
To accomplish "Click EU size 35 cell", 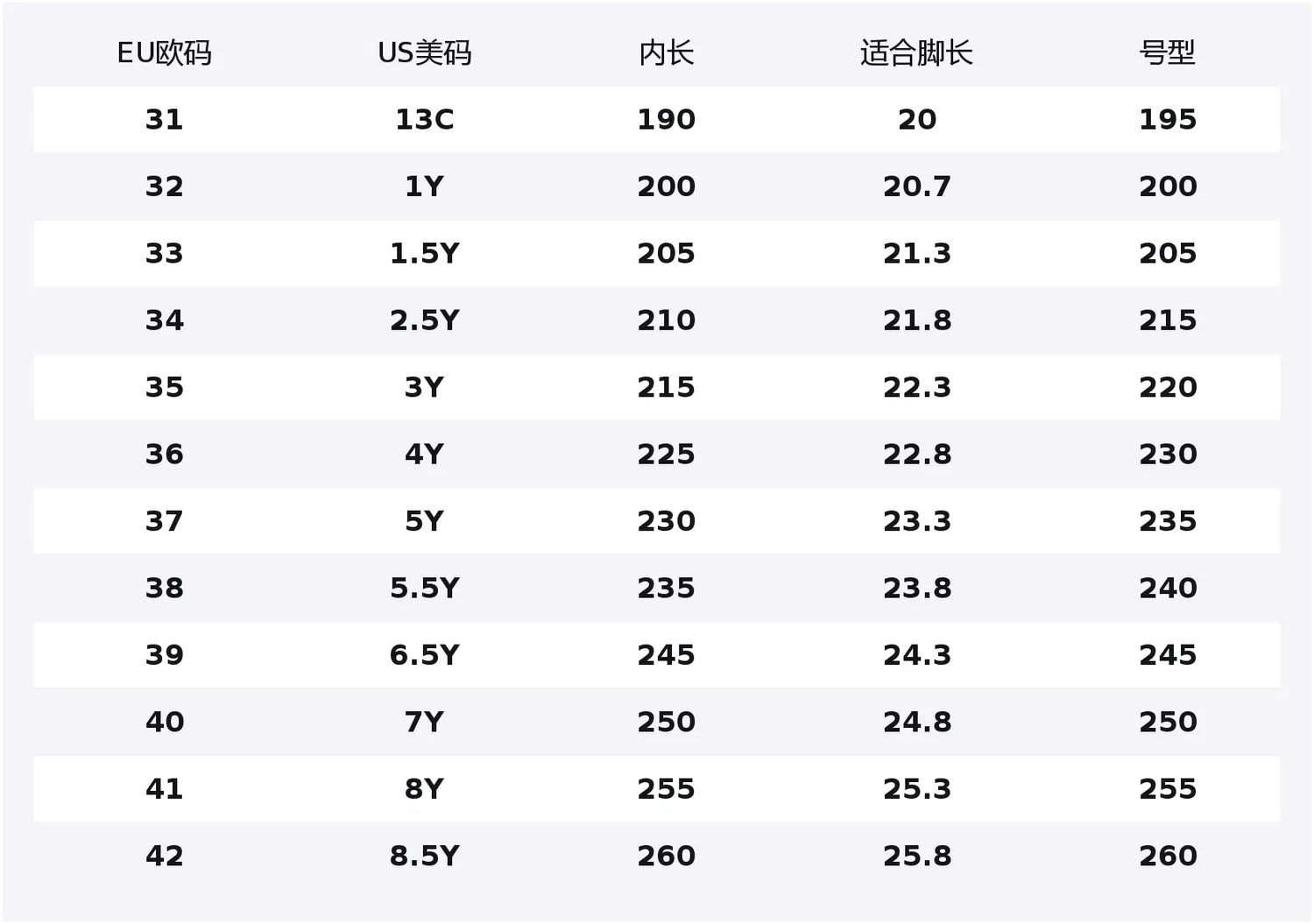I will [164, 387].
